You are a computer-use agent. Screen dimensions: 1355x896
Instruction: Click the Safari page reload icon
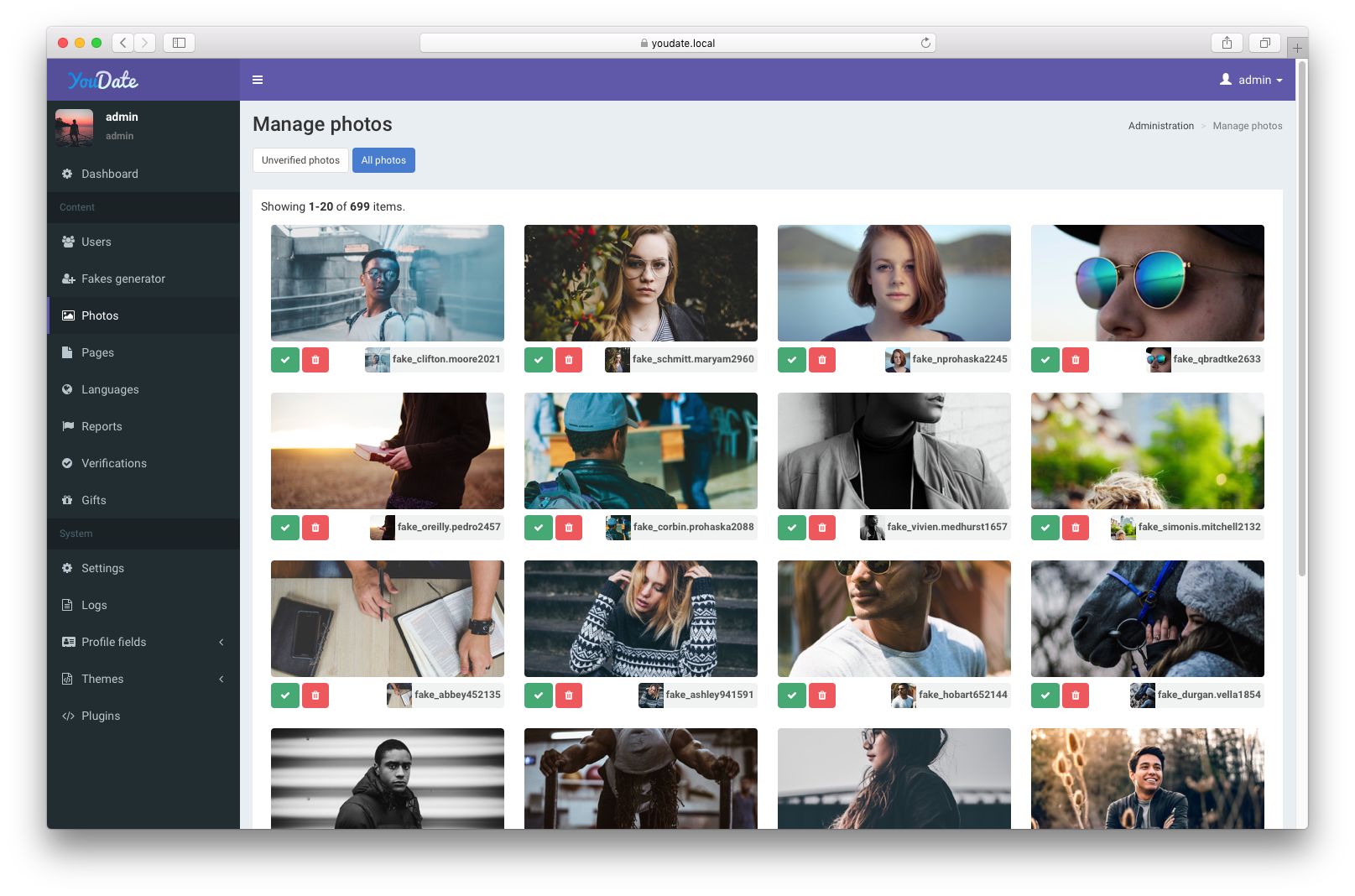pos(925,43)
